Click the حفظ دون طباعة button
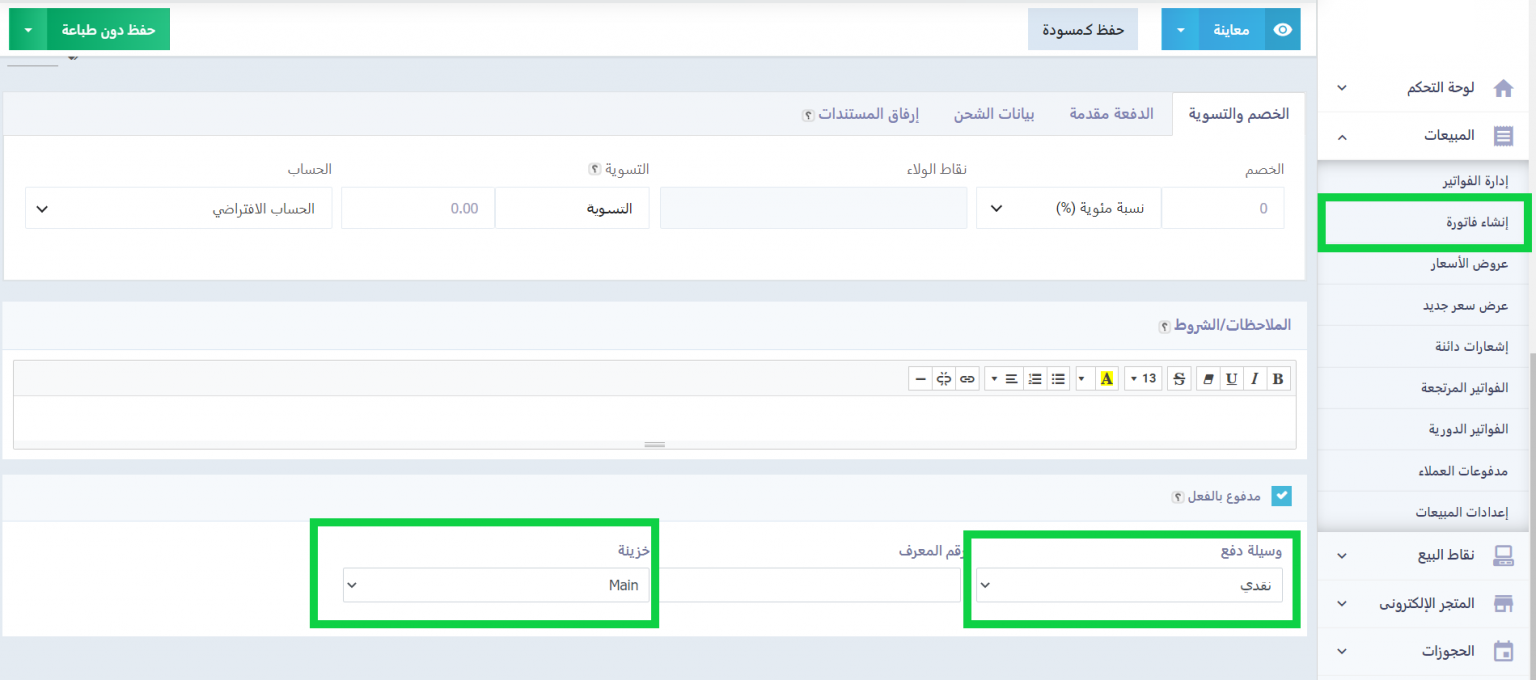Image resolution: width=1536 pixels, height=680 pixels. click(108, 30)
